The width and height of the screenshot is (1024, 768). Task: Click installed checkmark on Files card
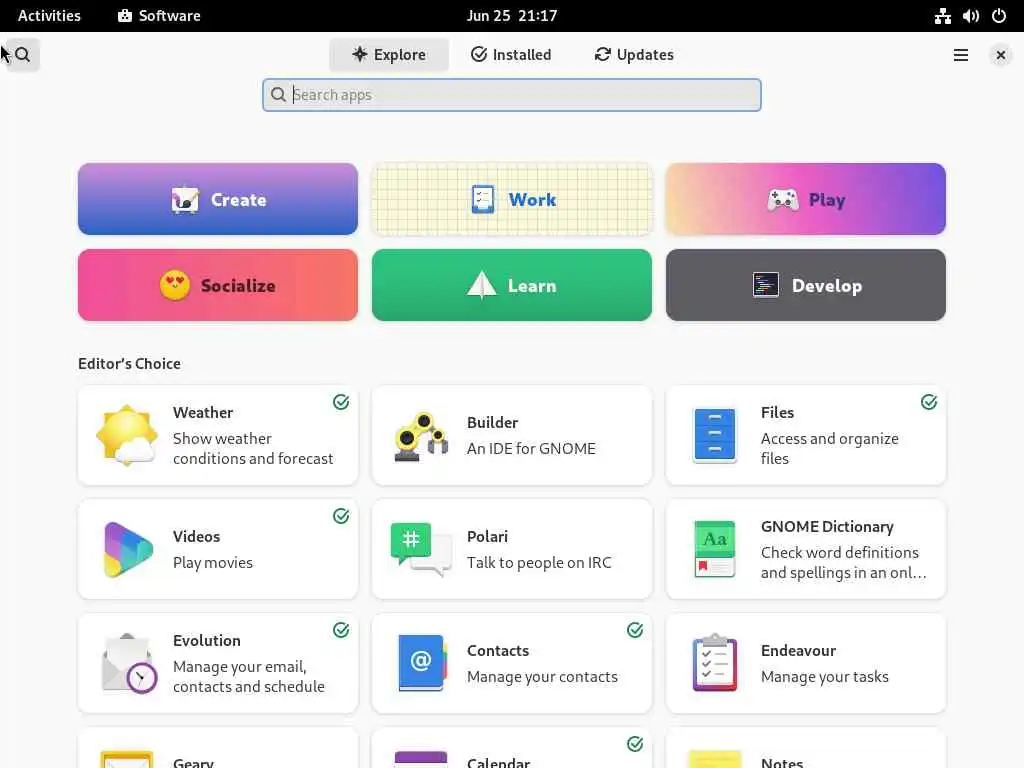coord(929,402)
